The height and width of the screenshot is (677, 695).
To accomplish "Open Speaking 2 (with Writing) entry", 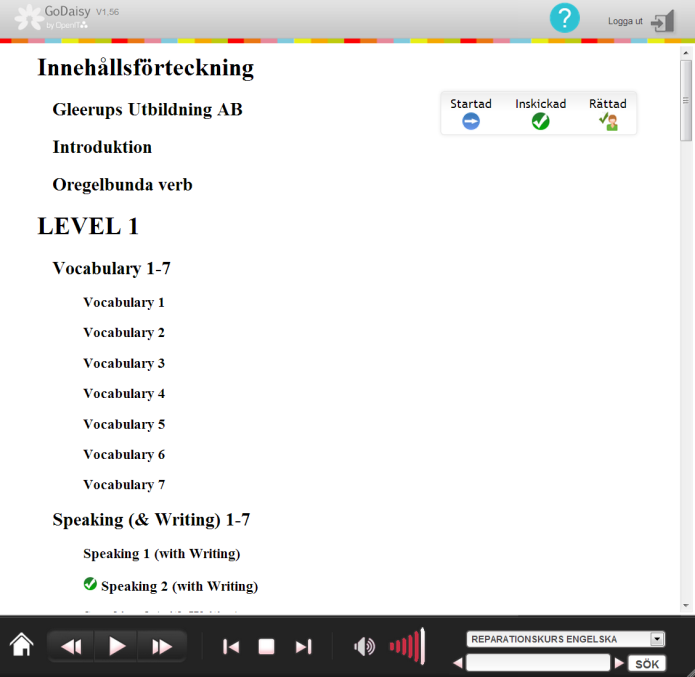I will click(180, 586).
